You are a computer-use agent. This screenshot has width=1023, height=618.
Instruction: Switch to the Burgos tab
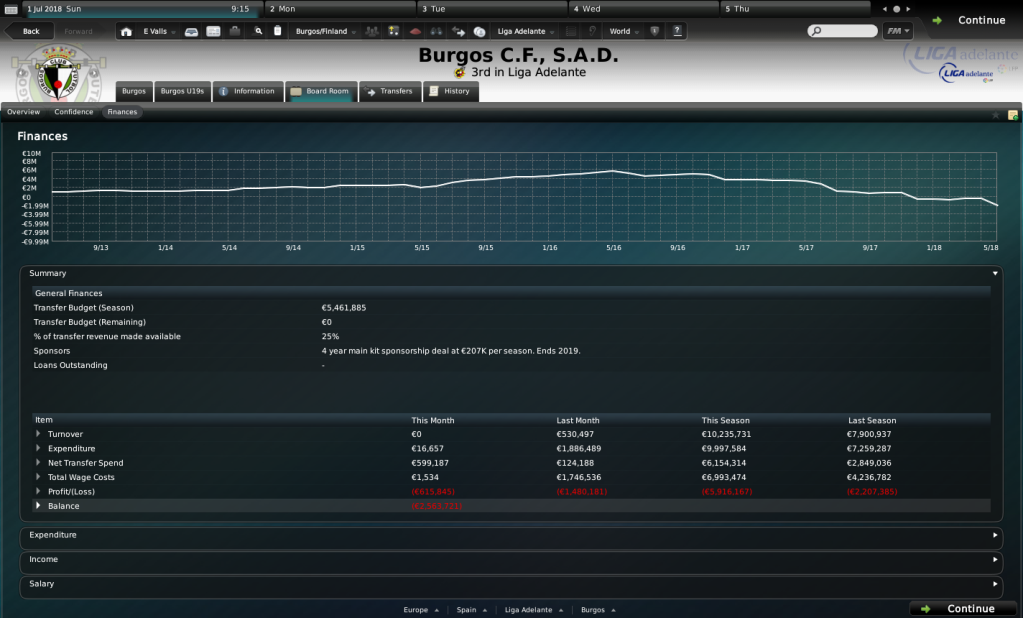pos(134,91)
